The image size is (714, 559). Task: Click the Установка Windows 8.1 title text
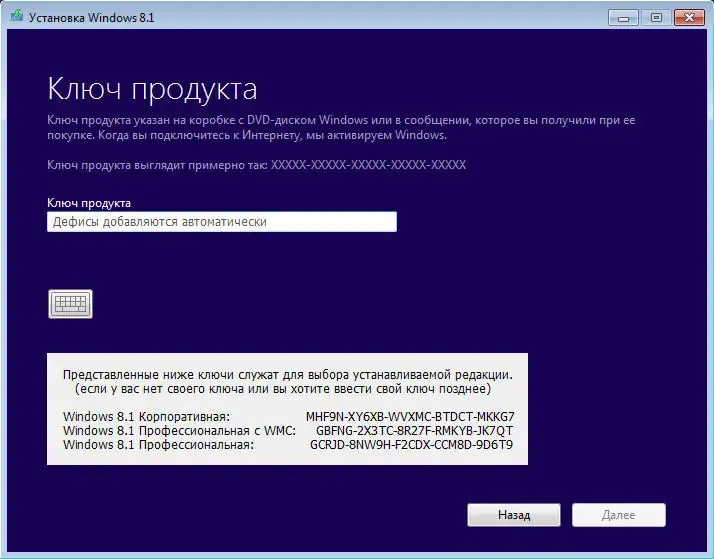(92, 18)
